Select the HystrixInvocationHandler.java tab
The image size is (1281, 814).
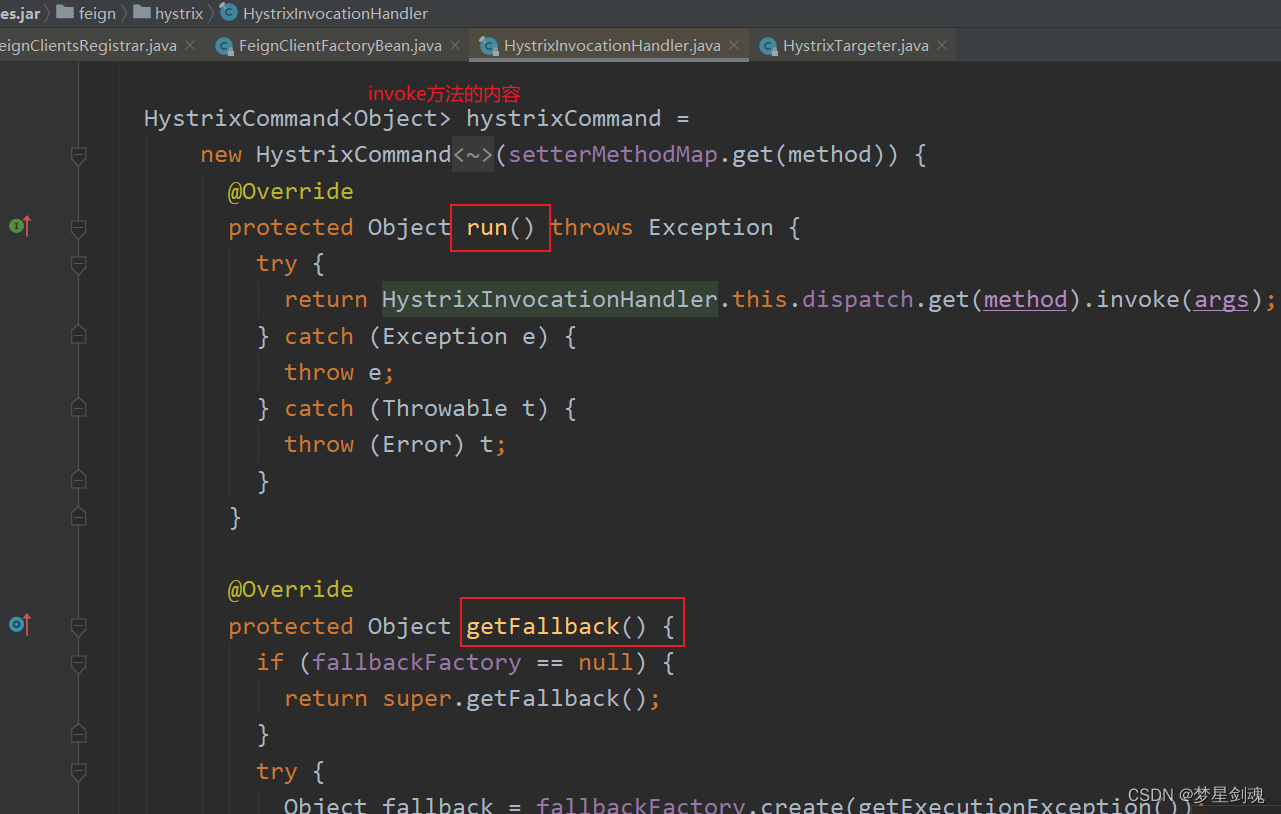click(612, 46)
